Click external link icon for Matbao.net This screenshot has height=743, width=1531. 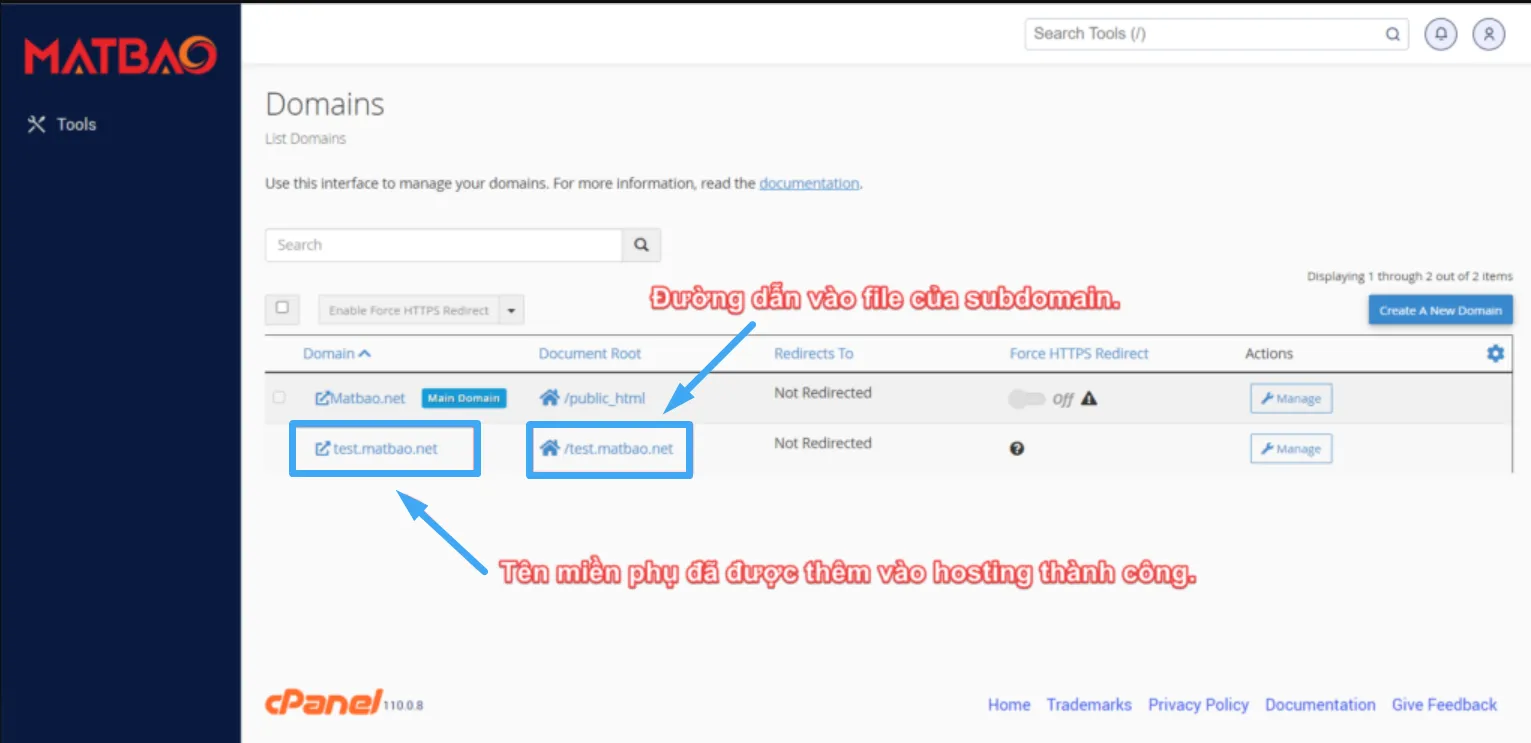(322, 398)
